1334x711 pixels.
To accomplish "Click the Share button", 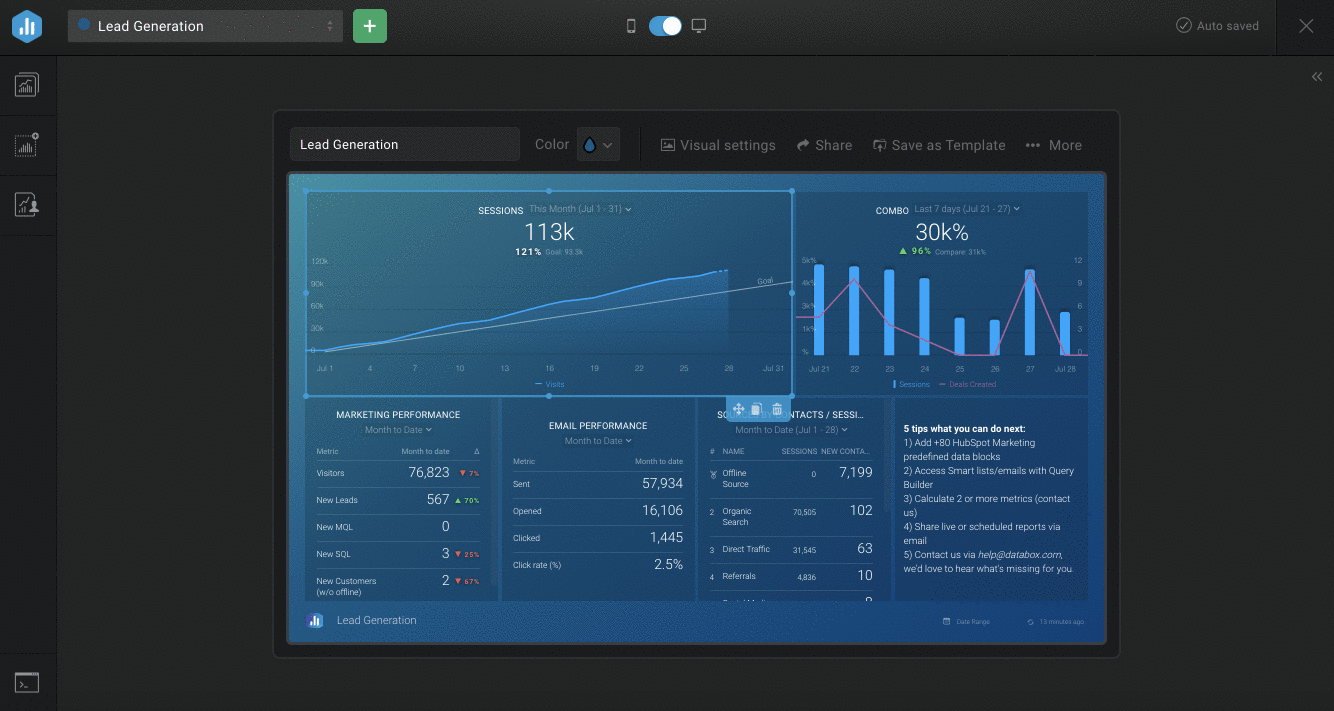I will point(824,145).
